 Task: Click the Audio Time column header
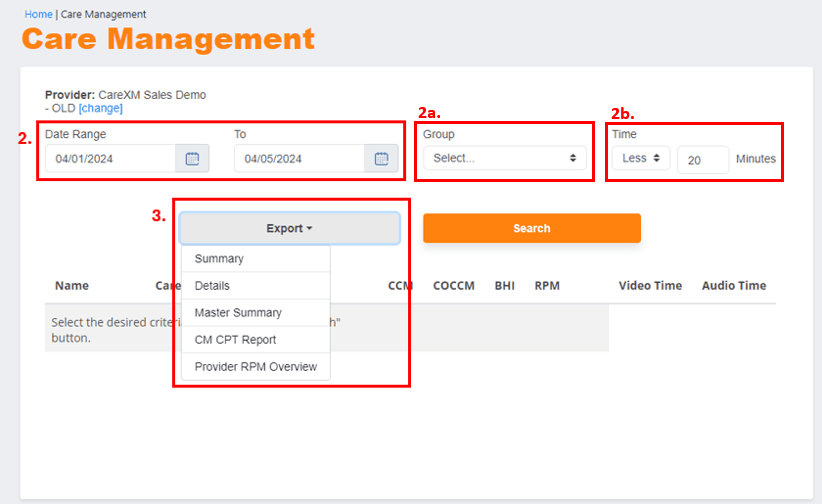(734, 286)
